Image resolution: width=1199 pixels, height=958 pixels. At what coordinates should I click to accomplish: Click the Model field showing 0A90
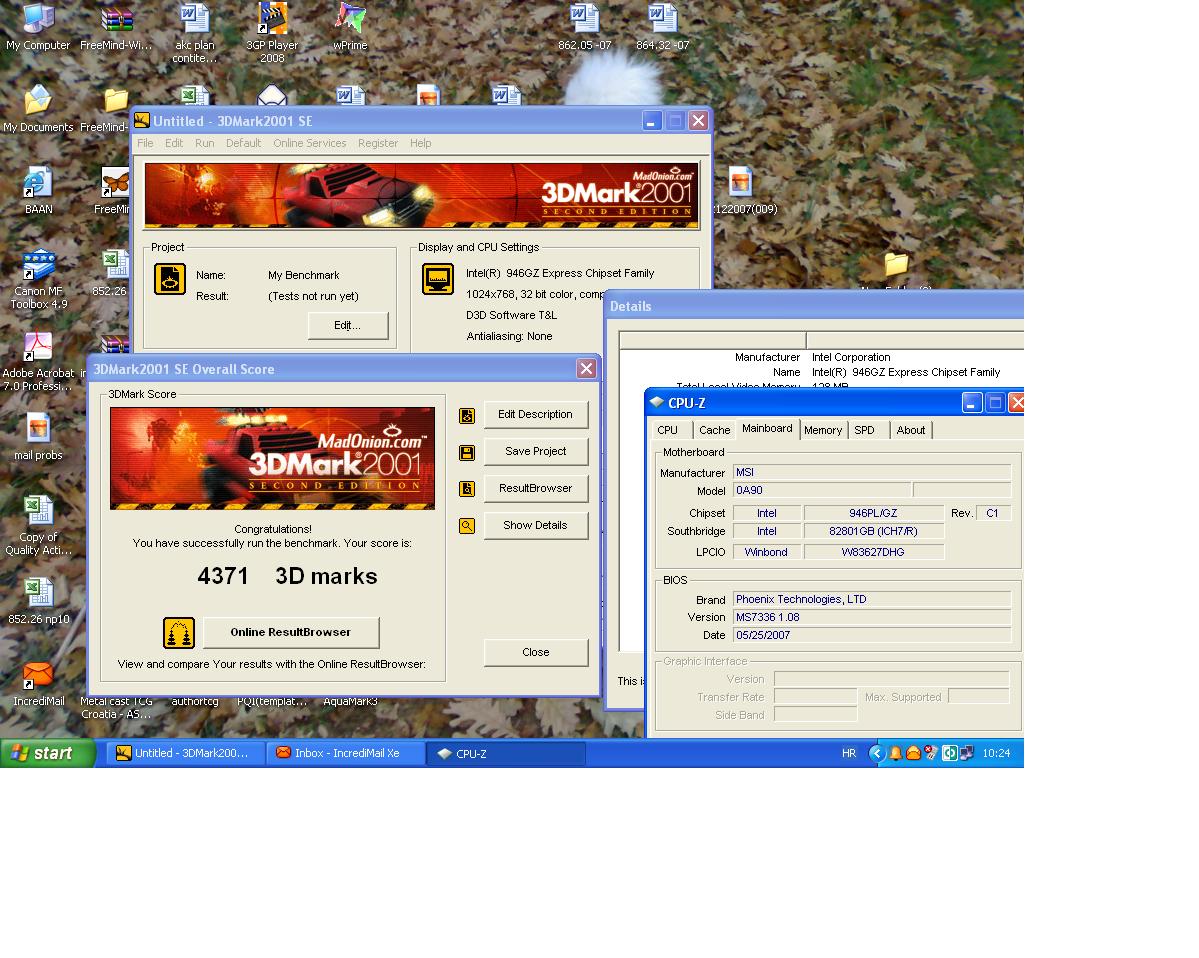point(822,490)
